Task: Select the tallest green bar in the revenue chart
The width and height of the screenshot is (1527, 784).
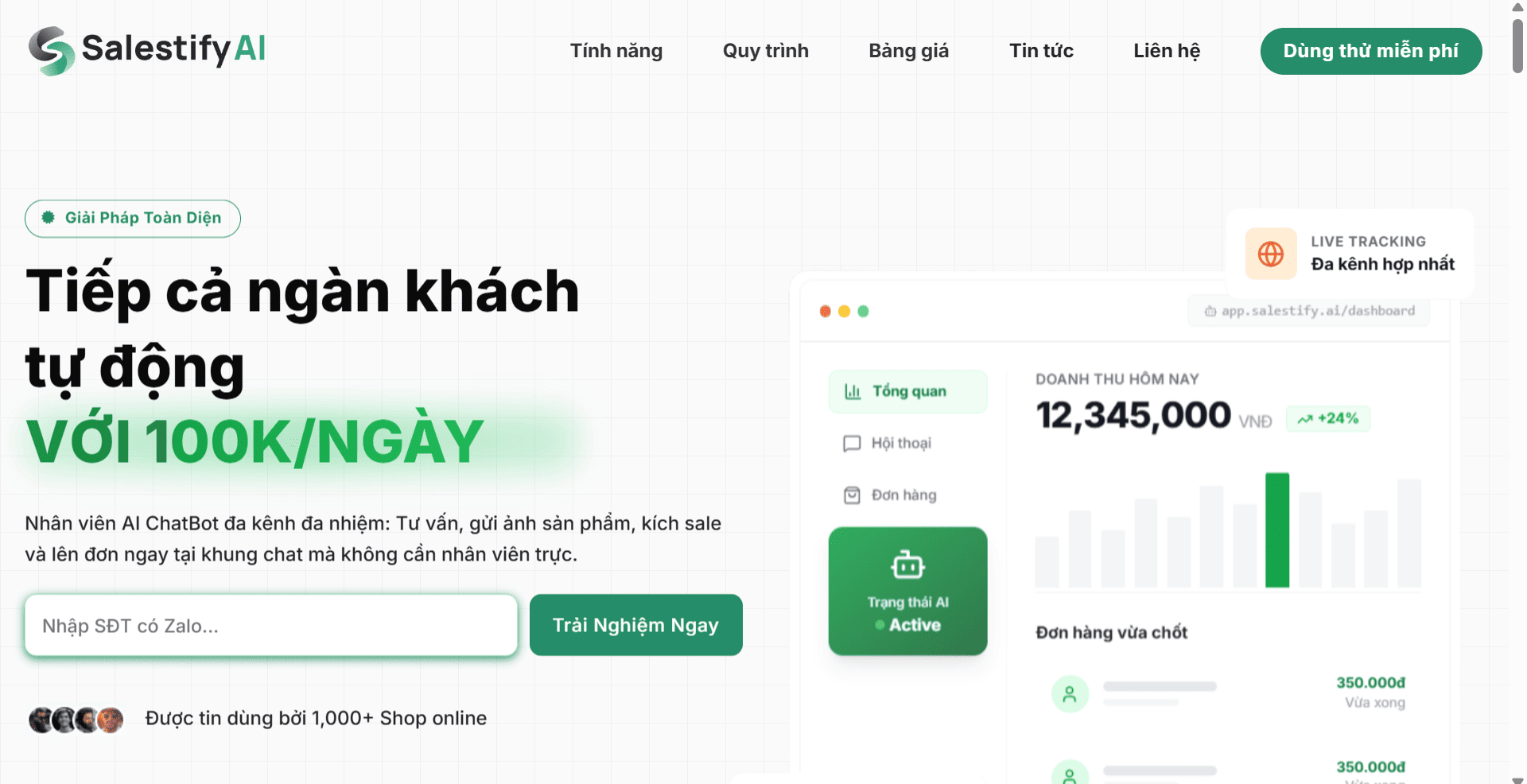Action: [1279, 529]
